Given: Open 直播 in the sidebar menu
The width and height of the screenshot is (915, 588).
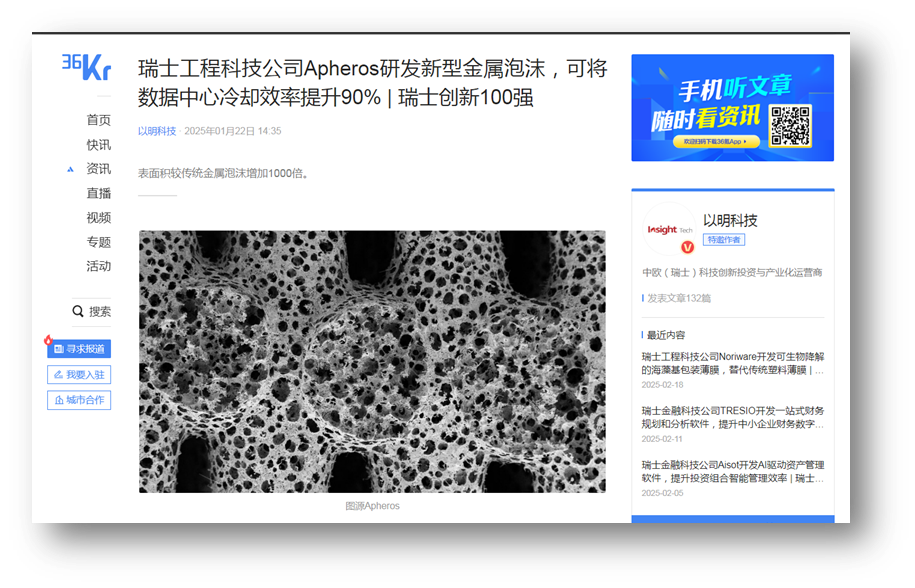Looking at the screenshot, I should [99, 193].
